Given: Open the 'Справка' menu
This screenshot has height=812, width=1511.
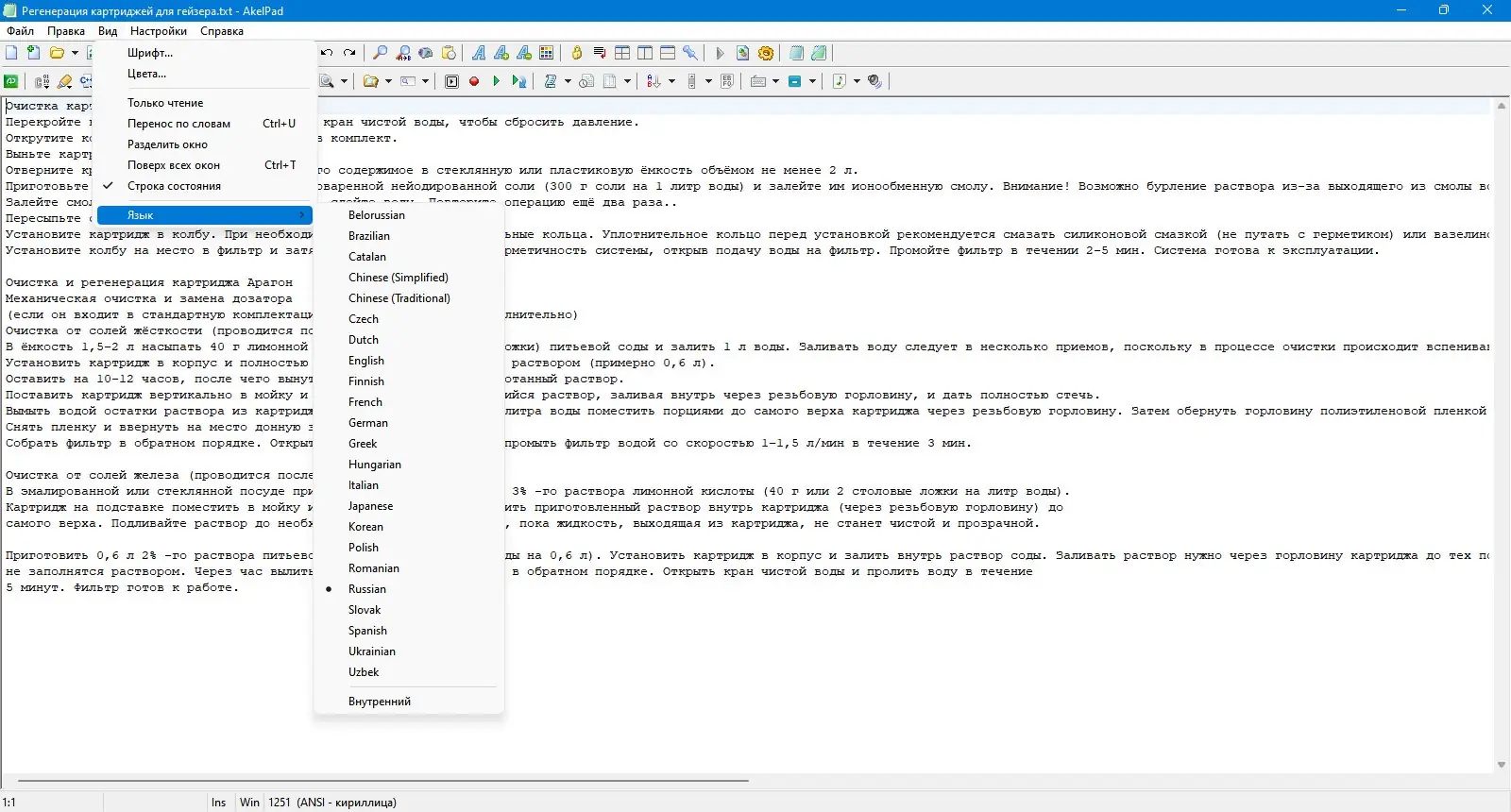Looking at the screenshot, I should click(222, 31).
